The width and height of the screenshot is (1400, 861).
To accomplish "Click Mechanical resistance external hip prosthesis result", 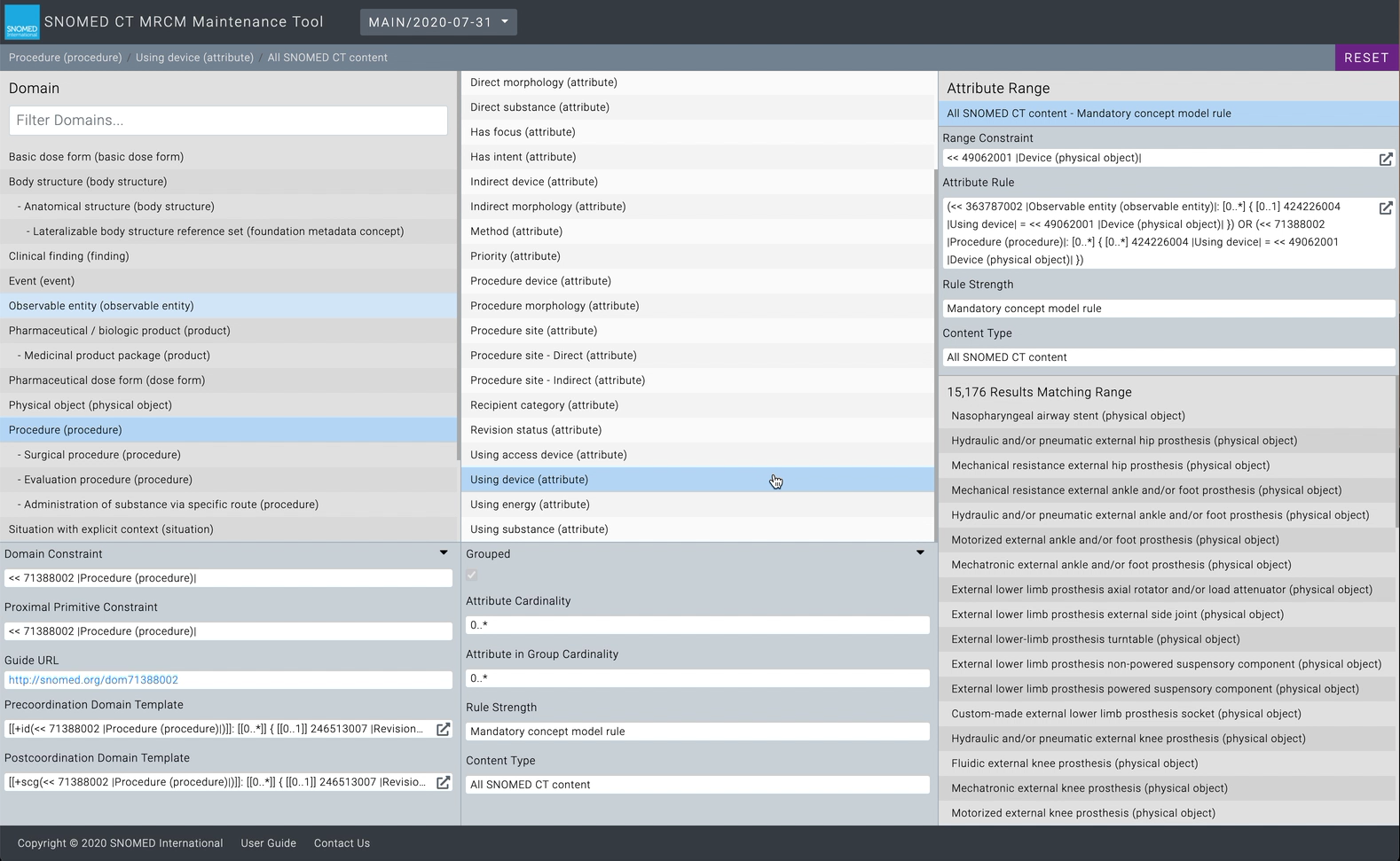I will tap(1167, 466).
